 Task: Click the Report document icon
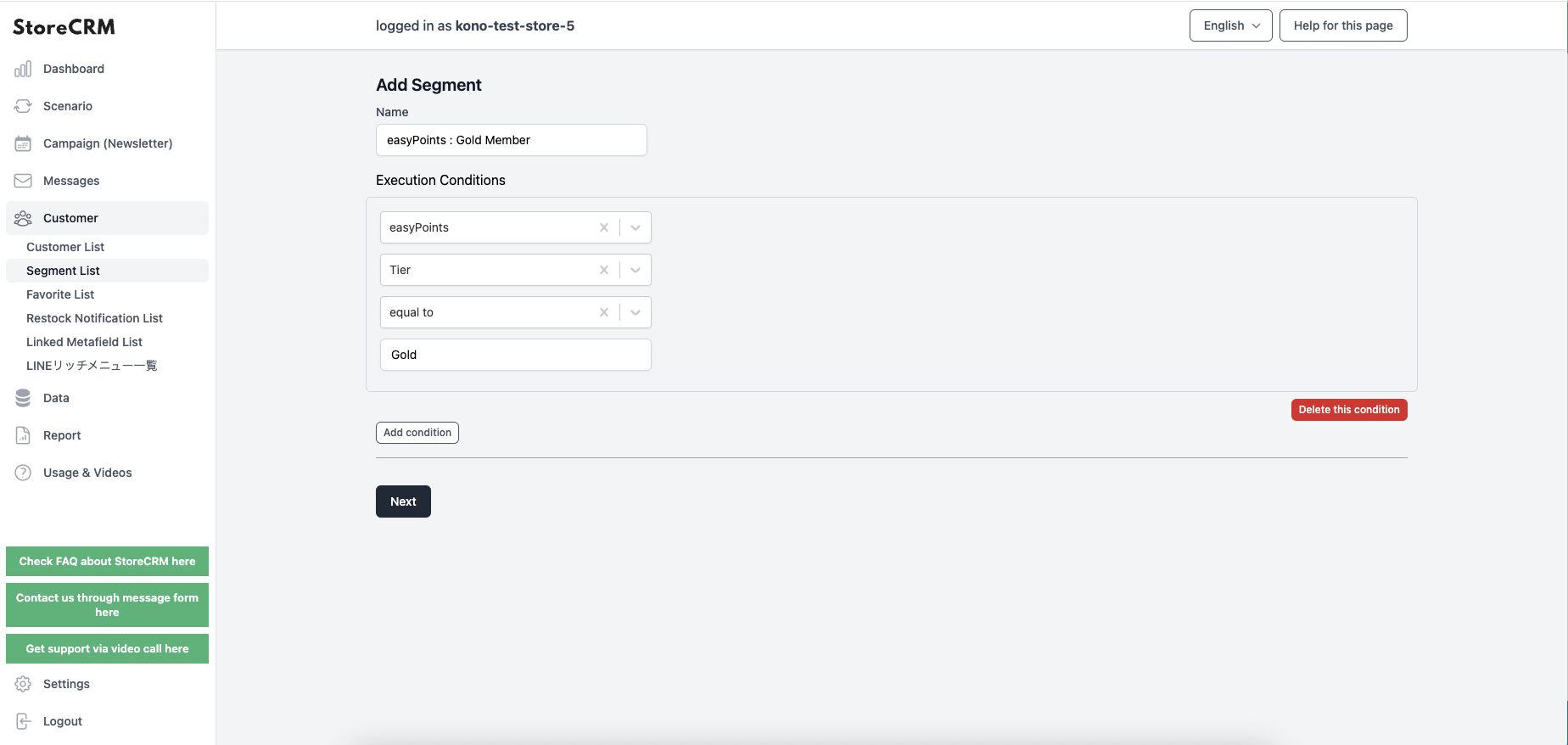point(23,435)
